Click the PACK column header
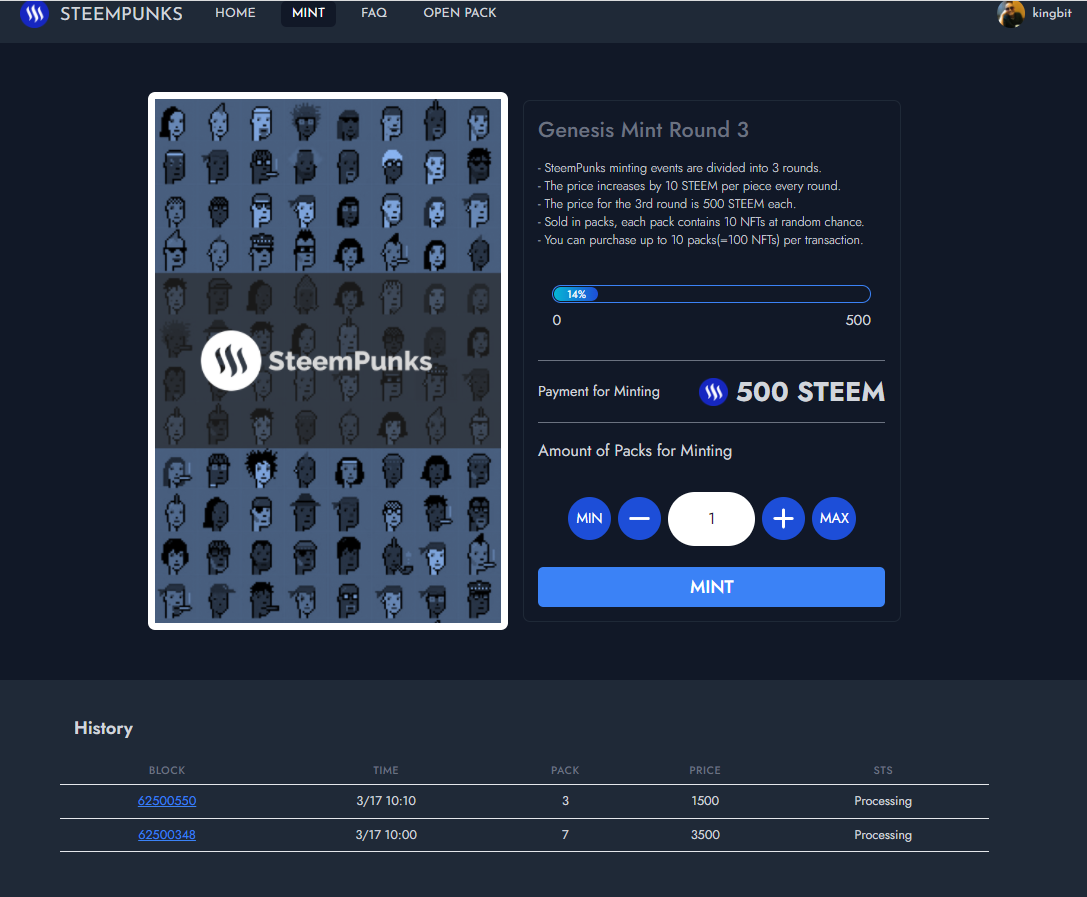This screenshot has width=1087, height=897. click(565, 770)
